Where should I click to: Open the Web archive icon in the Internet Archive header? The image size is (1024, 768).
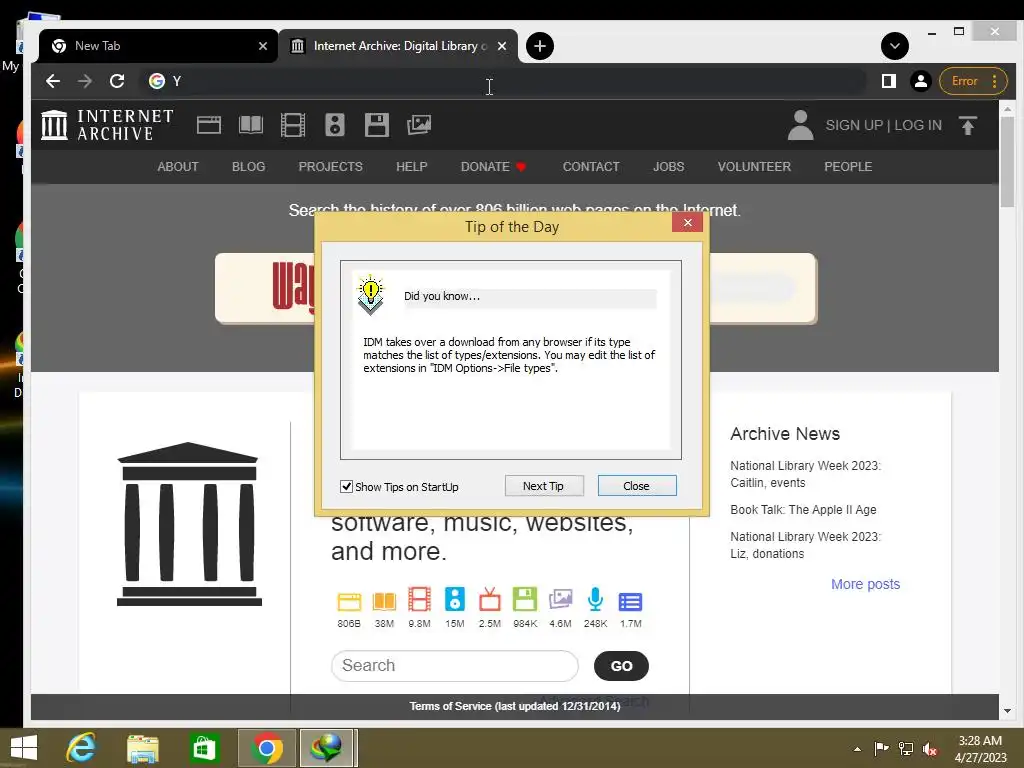tap(209, 125)
